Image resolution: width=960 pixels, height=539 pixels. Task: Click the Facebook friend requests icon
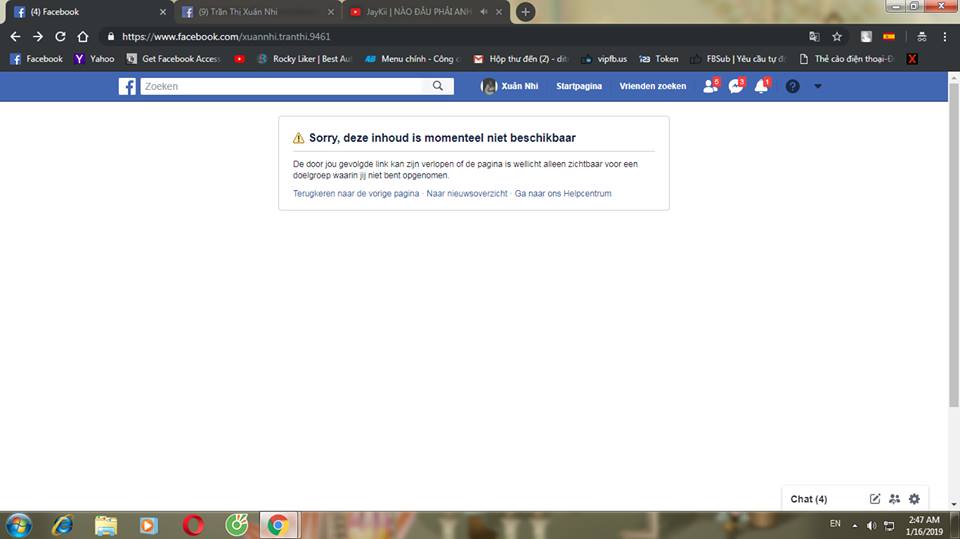[710, 87]
